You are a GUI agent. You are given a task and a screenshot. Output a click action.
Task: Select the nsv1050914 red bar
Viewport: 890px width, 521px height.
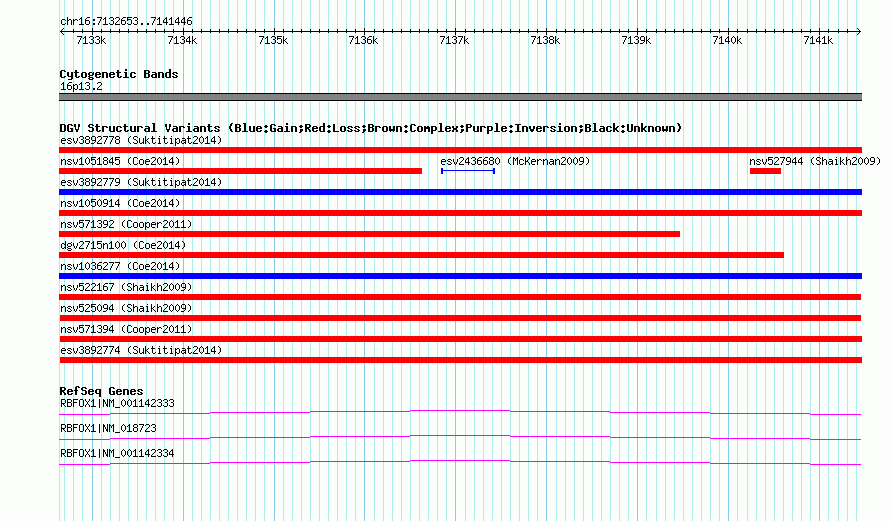tap(460, 213)
